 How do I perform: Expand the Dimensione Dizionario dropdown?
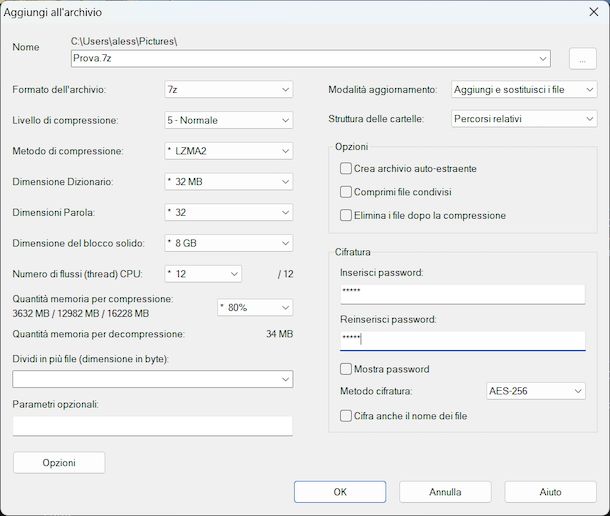[228, 182]
